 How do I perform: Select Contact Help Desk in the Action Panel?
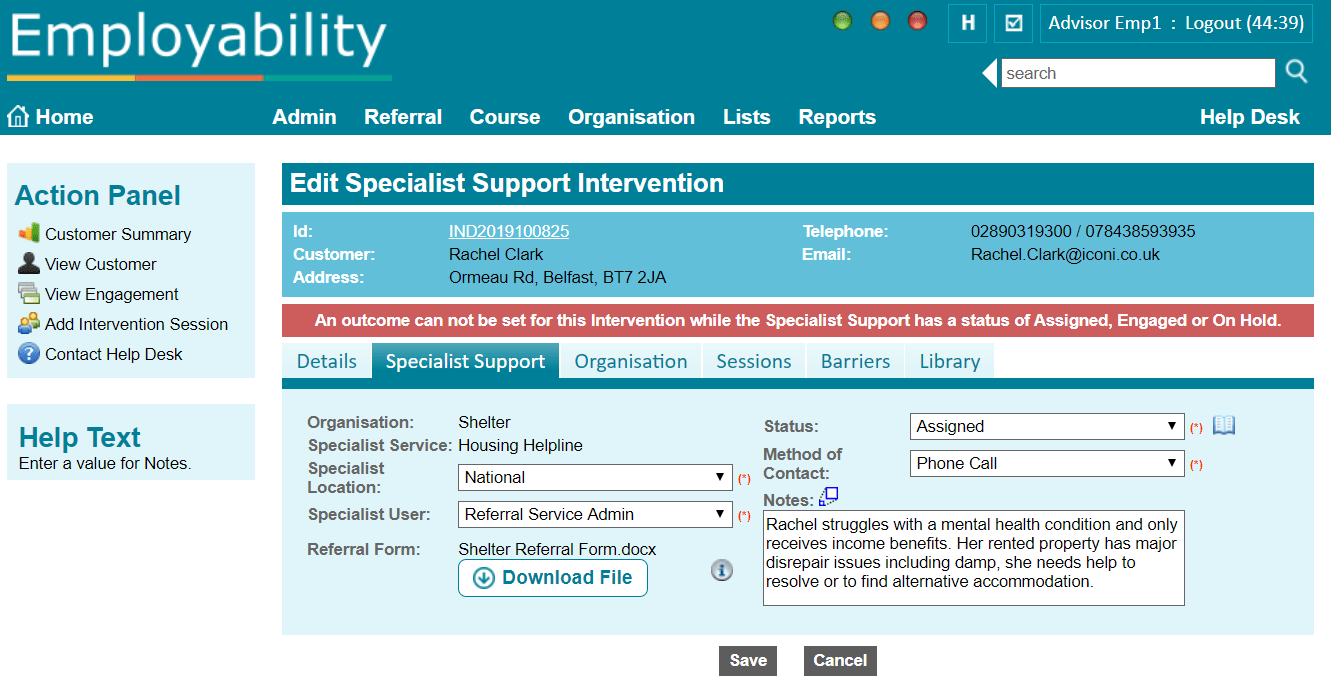[113, 353]
